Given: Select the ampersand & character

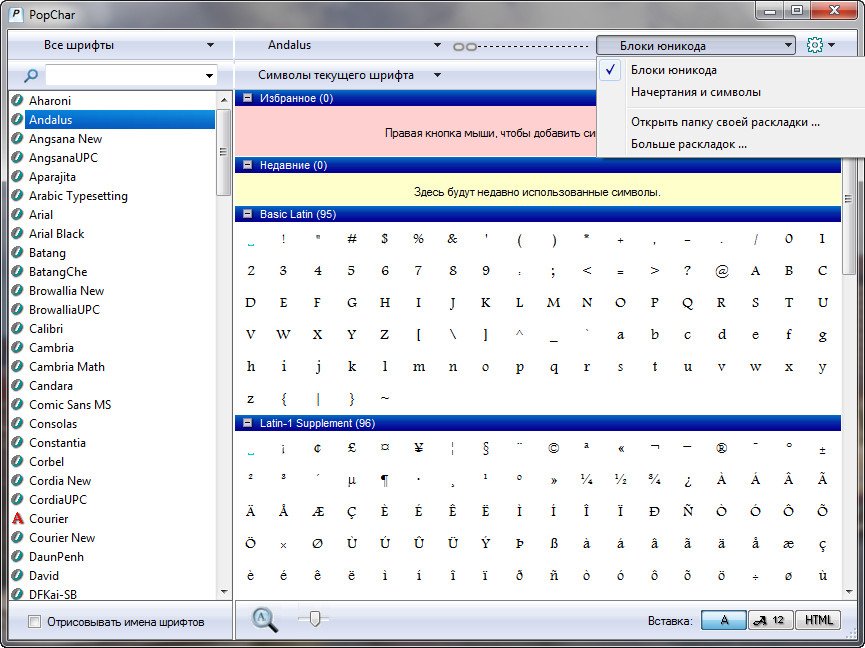Looking at the screenshot, I should tap(452, 239).
